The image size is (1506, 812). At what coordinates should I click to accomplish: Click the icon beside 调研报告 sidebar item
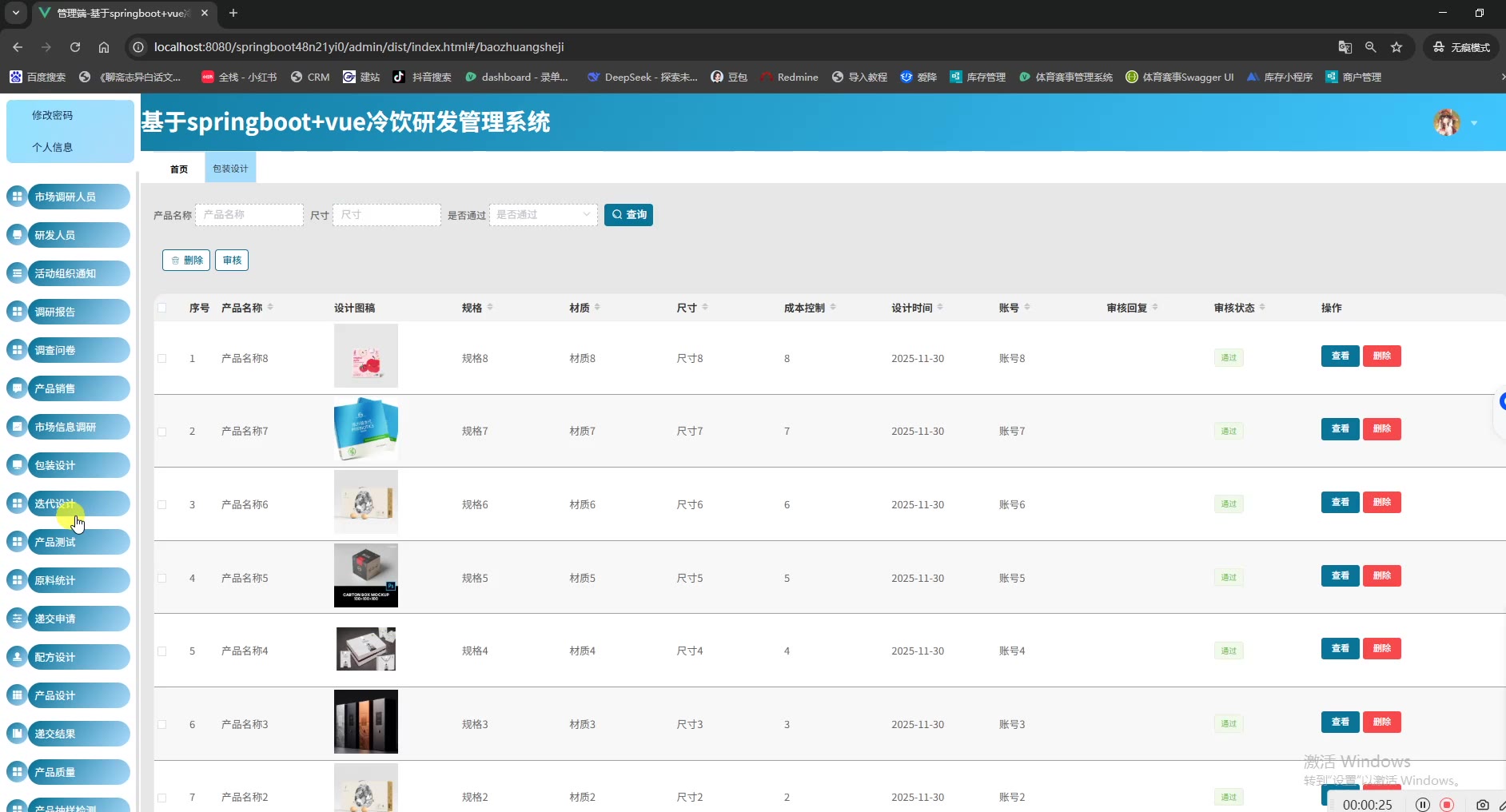pyautogui.click(x=17, y=312)
